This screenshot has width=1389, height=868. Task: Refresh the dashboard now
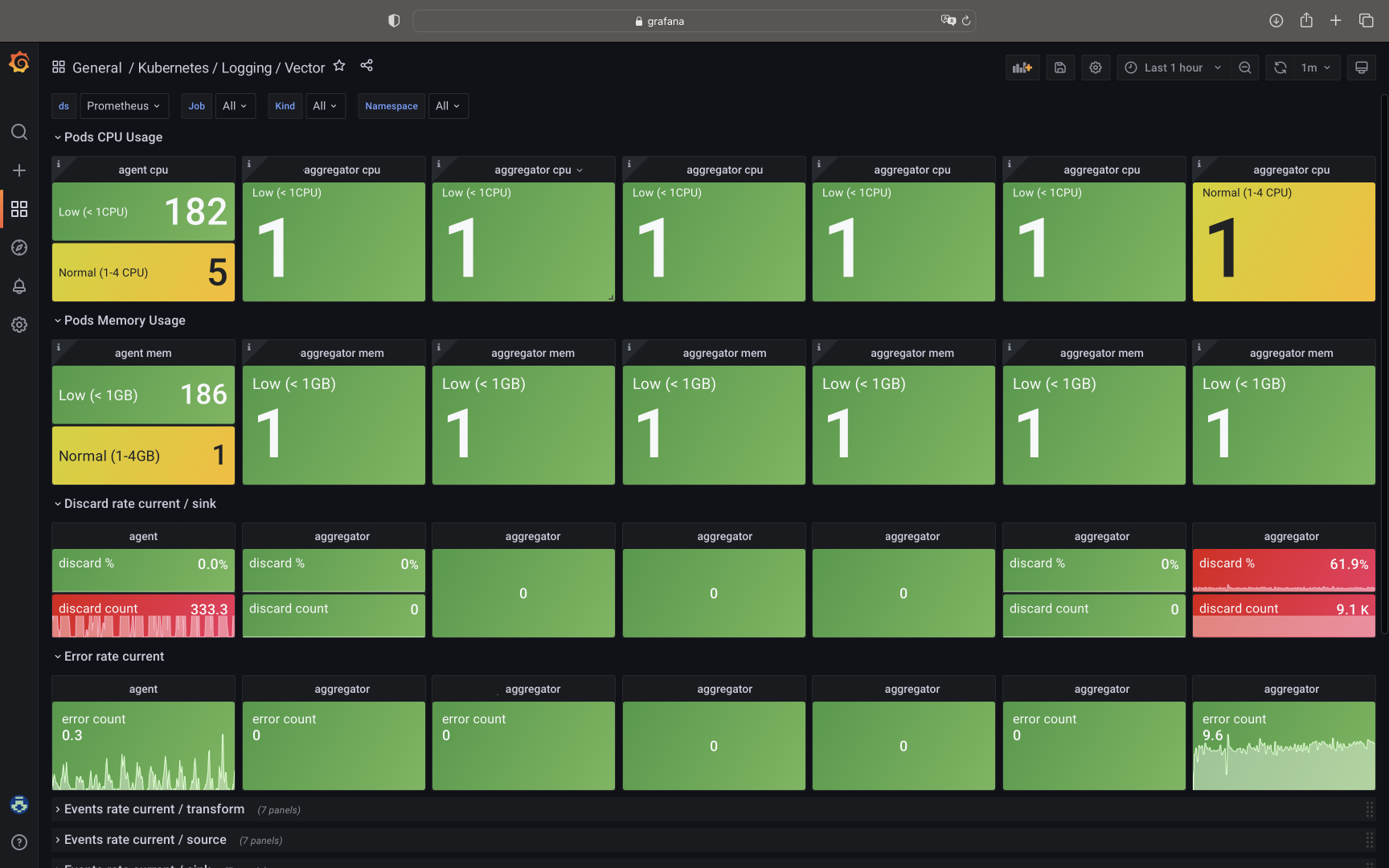[x=1280, y=68]
